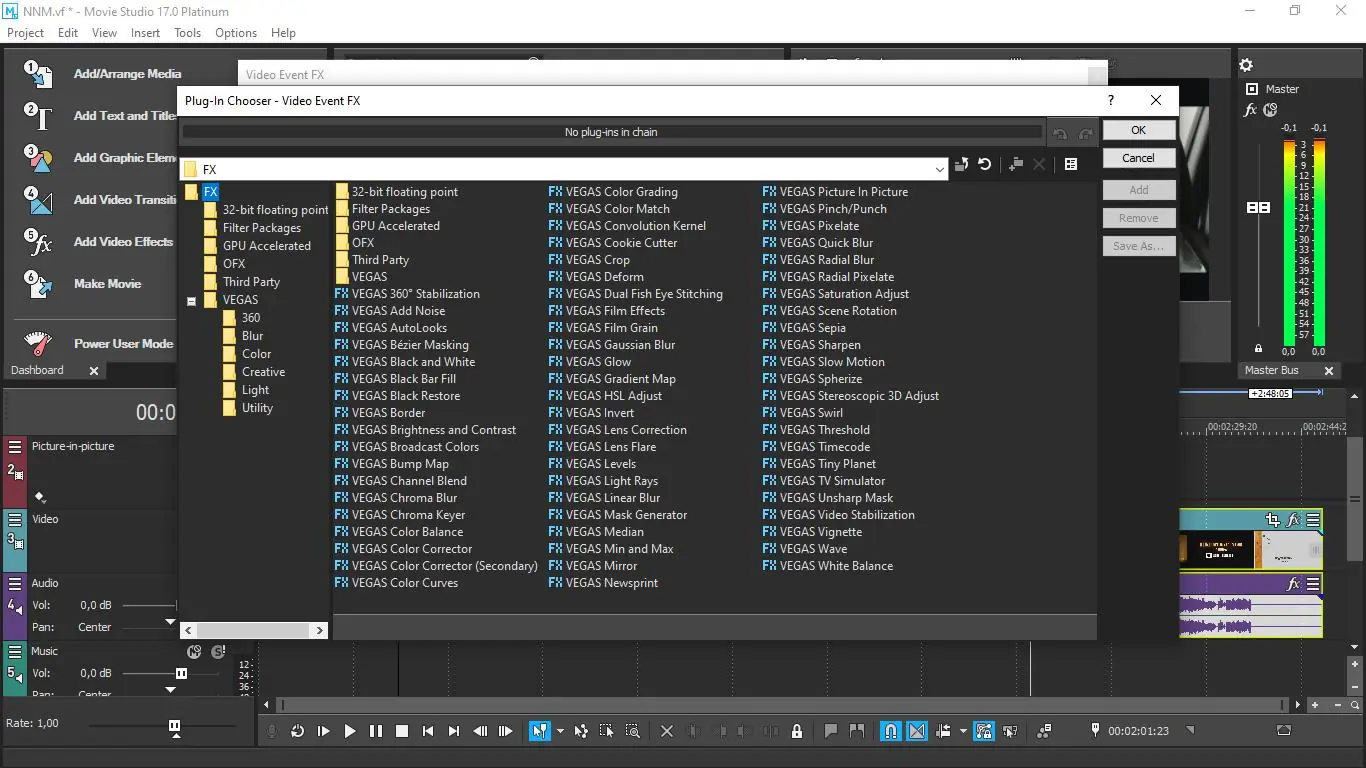This screenshot has width=1366, height=768.
Task: Toggle Automatic Crossfades icon
Action: [x=917, y=731]
